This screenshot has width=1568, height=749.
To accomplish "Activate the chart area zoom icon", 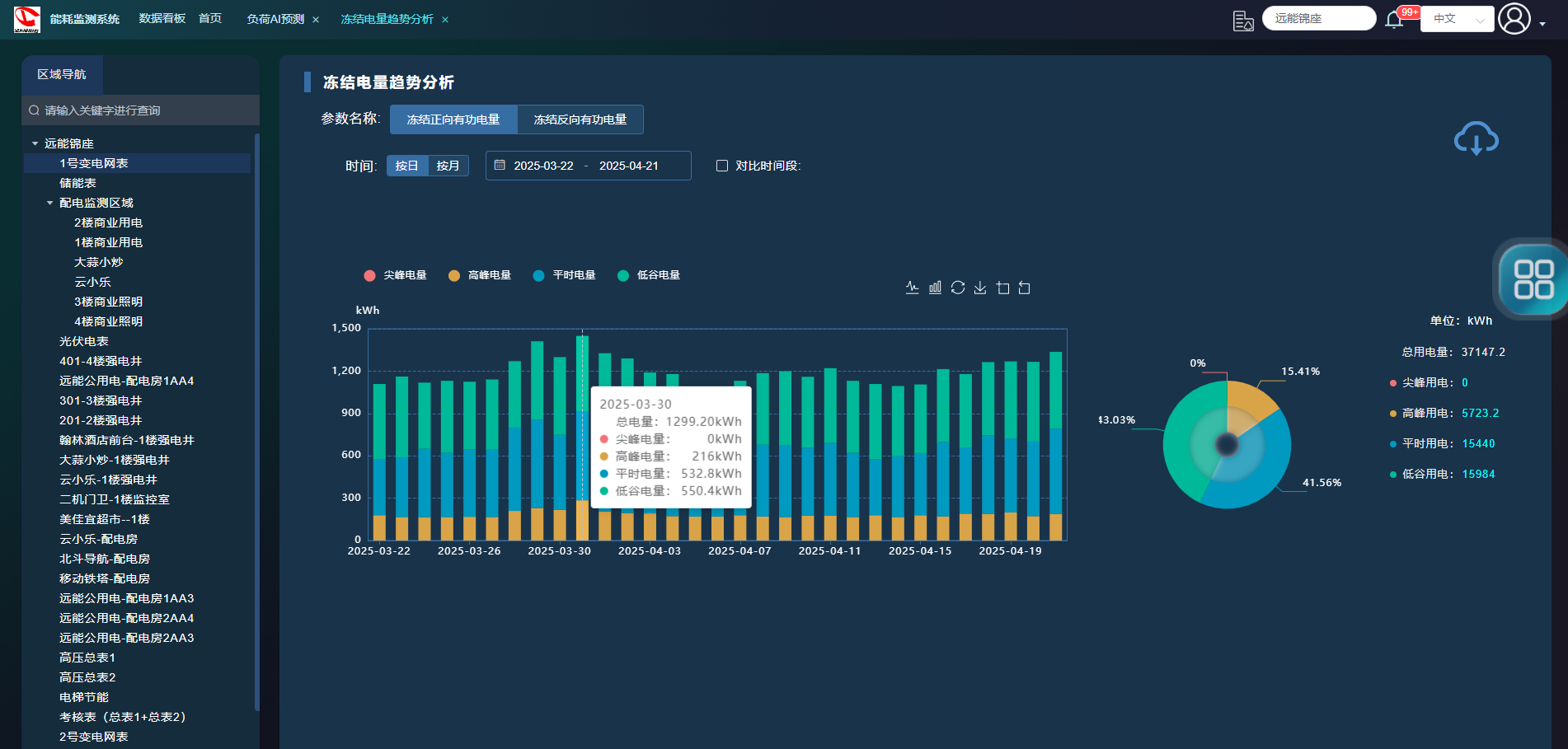I will point(1002,288).
